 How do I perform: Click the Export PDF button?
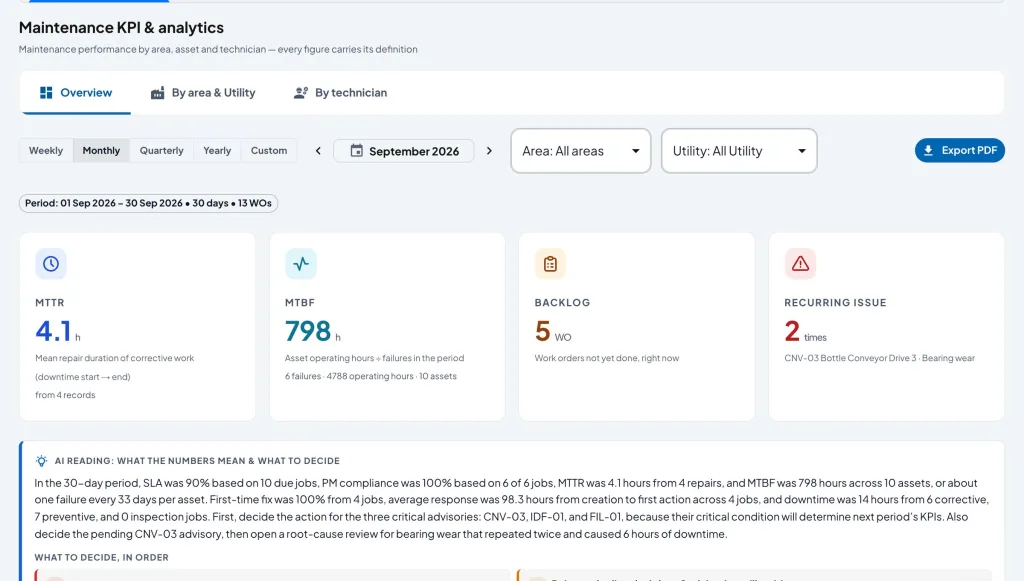pyautogui.click(x=959, y=150)
